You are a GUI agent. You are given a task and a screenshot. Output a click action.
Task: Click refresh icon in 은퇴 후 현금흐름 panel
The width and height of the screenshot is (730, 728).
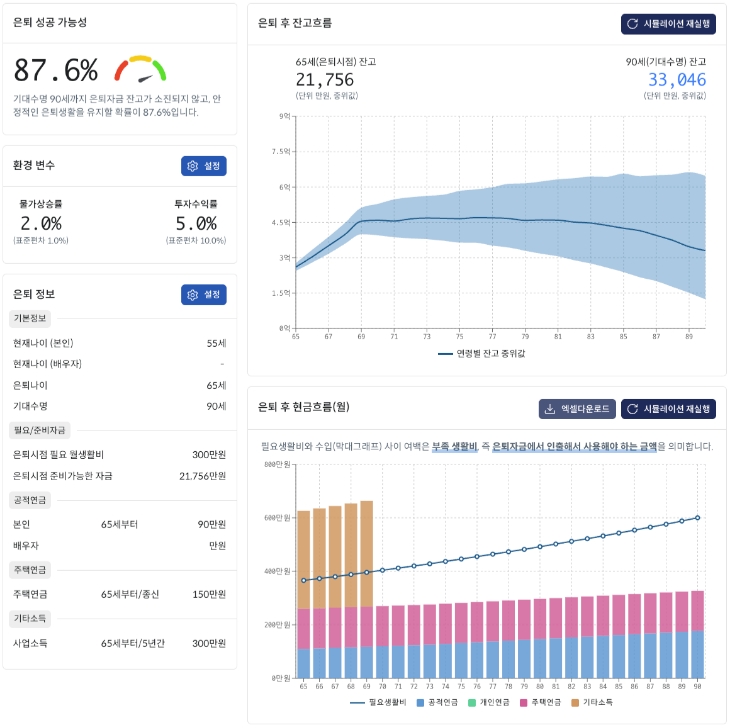[x=631, y=409]
